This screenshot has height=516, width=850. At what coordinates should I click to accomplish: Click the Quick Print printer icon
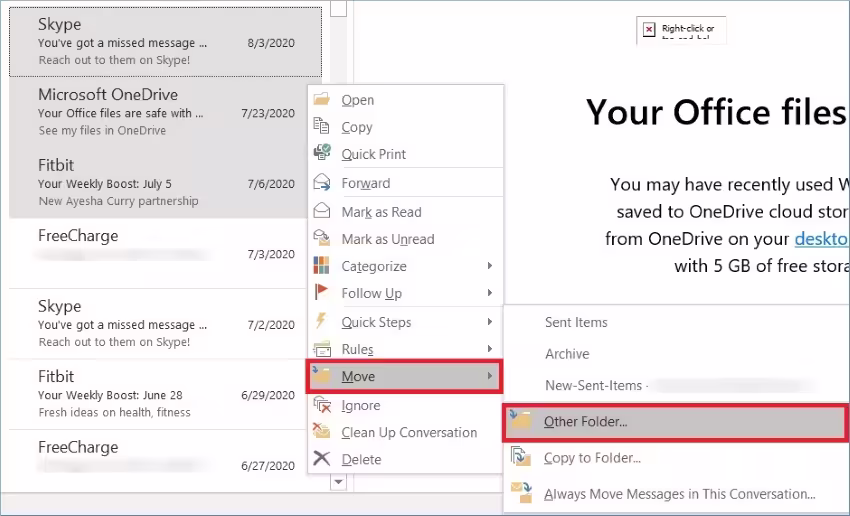click(x=322, y=153)
